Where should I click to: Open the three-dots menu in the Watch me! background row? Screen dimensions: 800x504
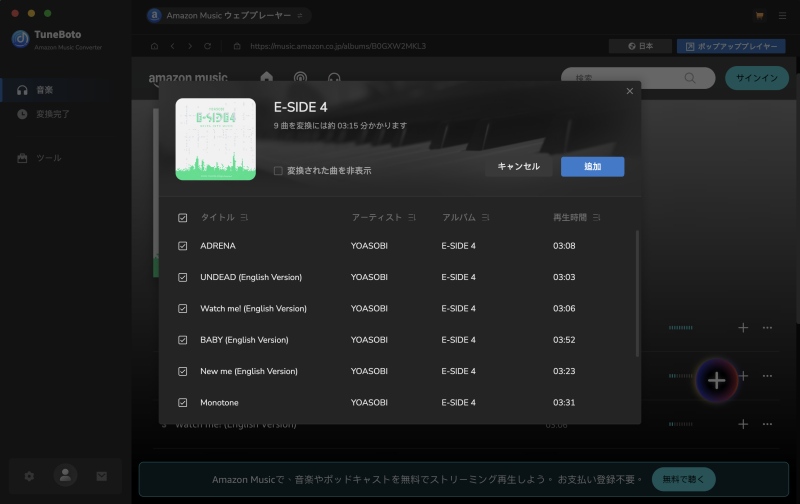coord(767,424)
